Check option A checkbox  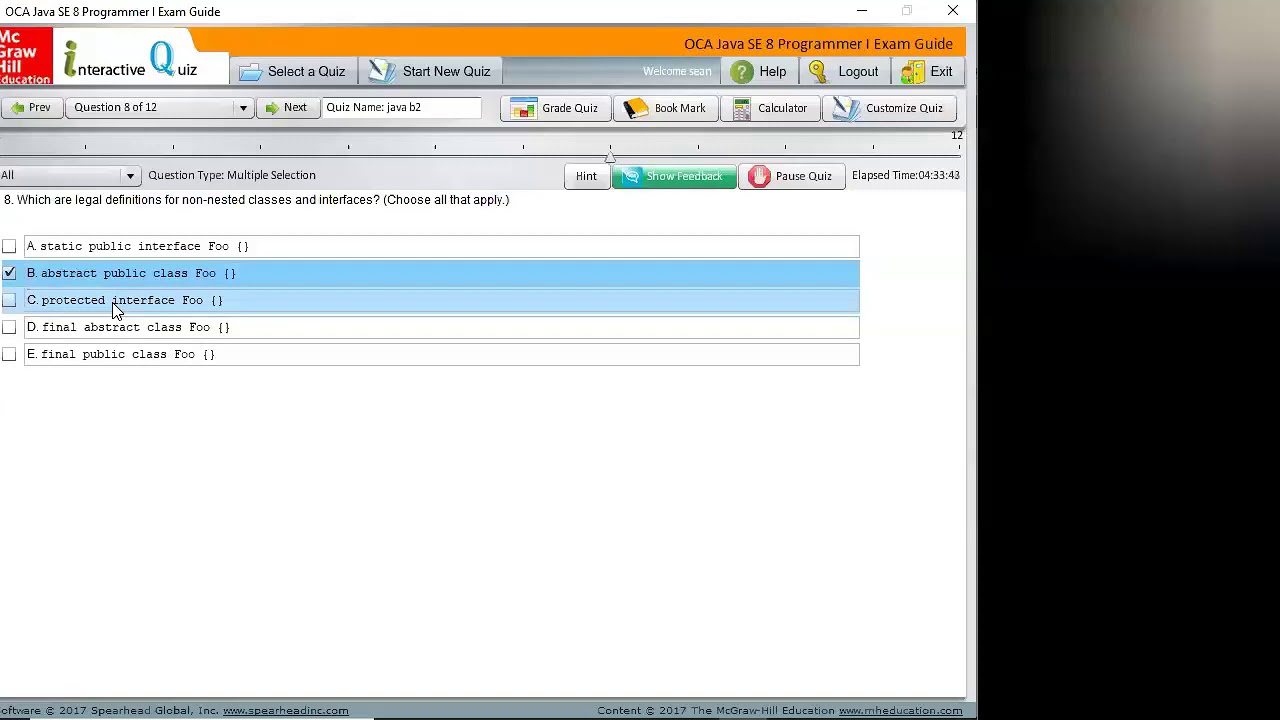tap(9, 246)
